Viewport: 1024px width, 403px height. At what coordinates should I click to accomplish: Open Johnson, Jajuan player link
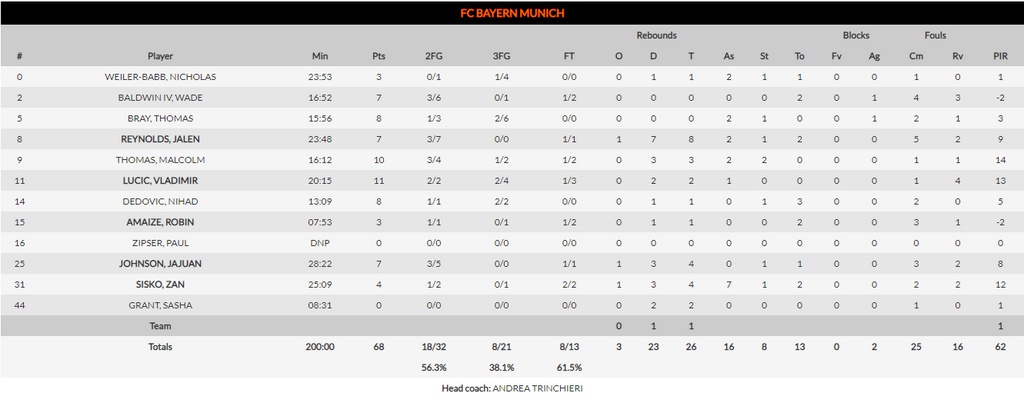(160, 264)
